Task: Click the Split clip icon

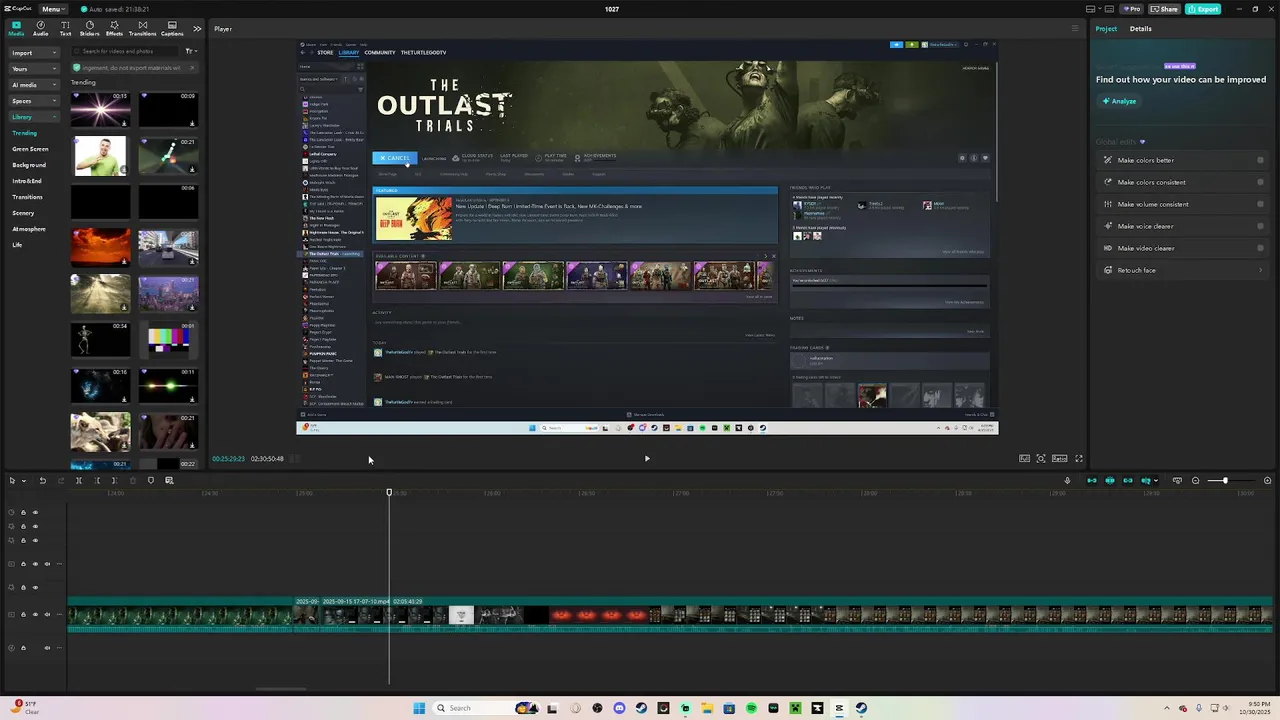Action: 78,481
